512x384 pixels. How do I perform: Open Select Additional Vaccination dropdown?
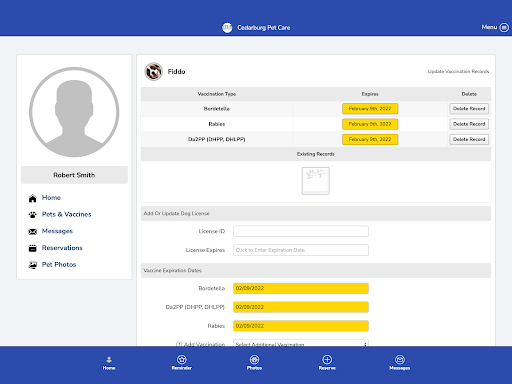301,343
